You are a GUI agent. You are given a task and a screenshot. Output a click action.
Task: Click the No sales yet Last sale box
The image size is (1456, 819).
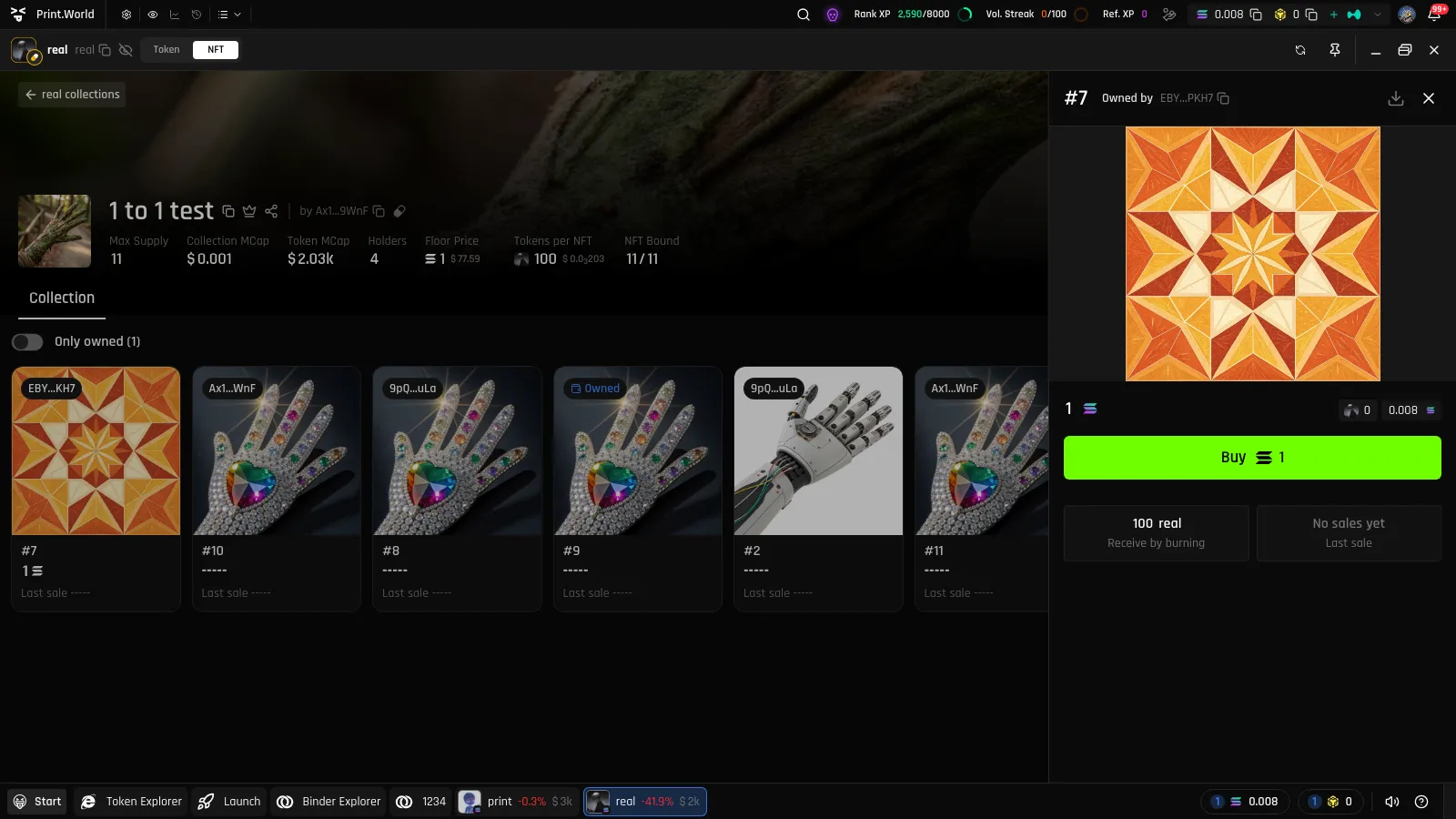coord(1349,532)
